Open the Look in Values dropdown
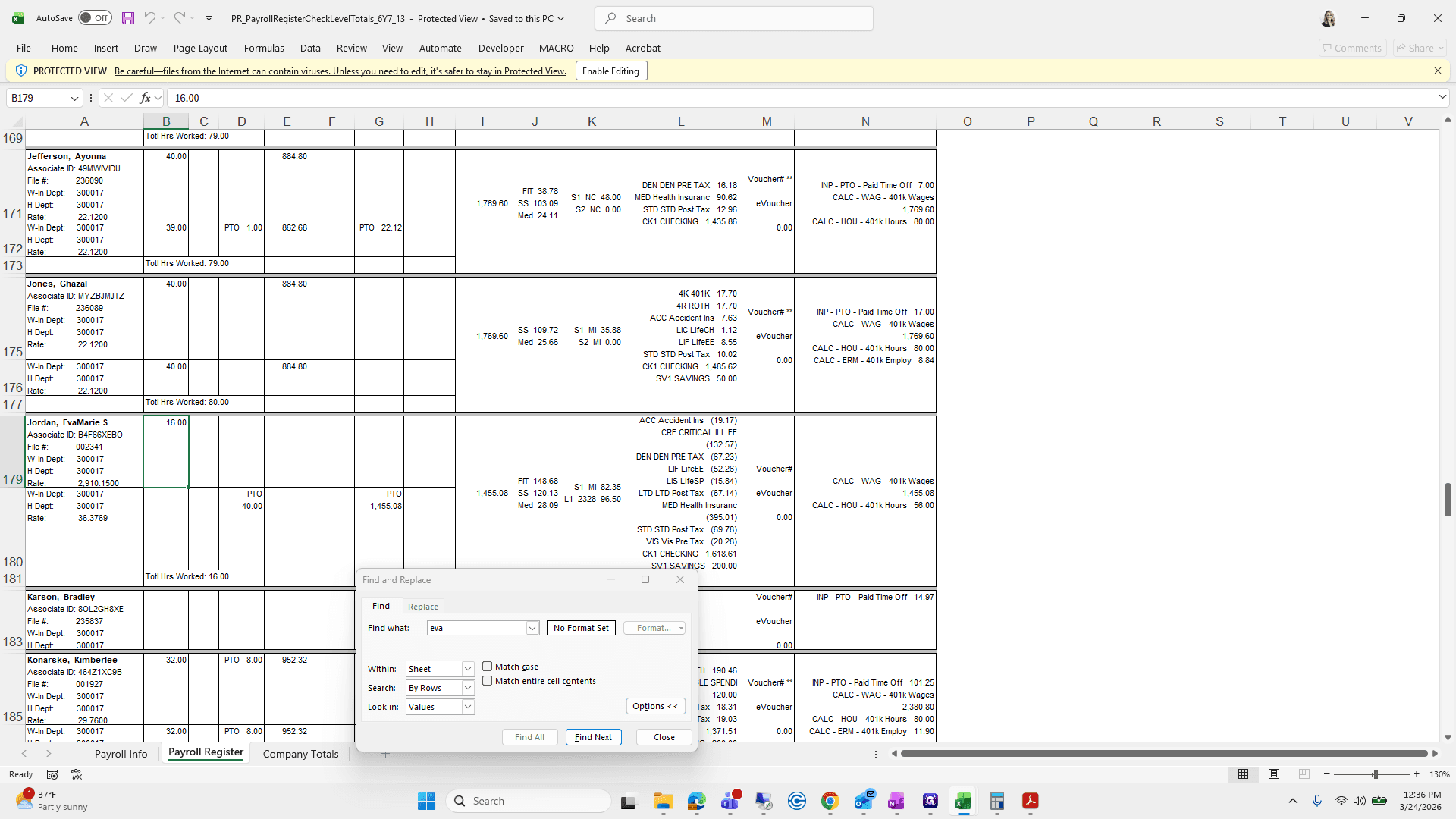The width and height of the screenshot is (1456, 819). (x=468, y=707)
